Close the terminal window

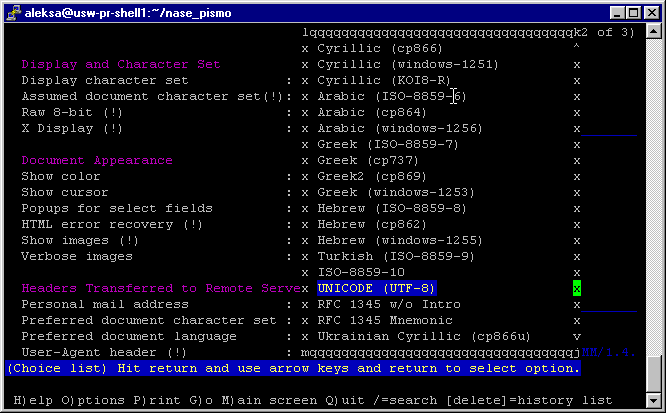pyautogui.click(x=650, y=11)
